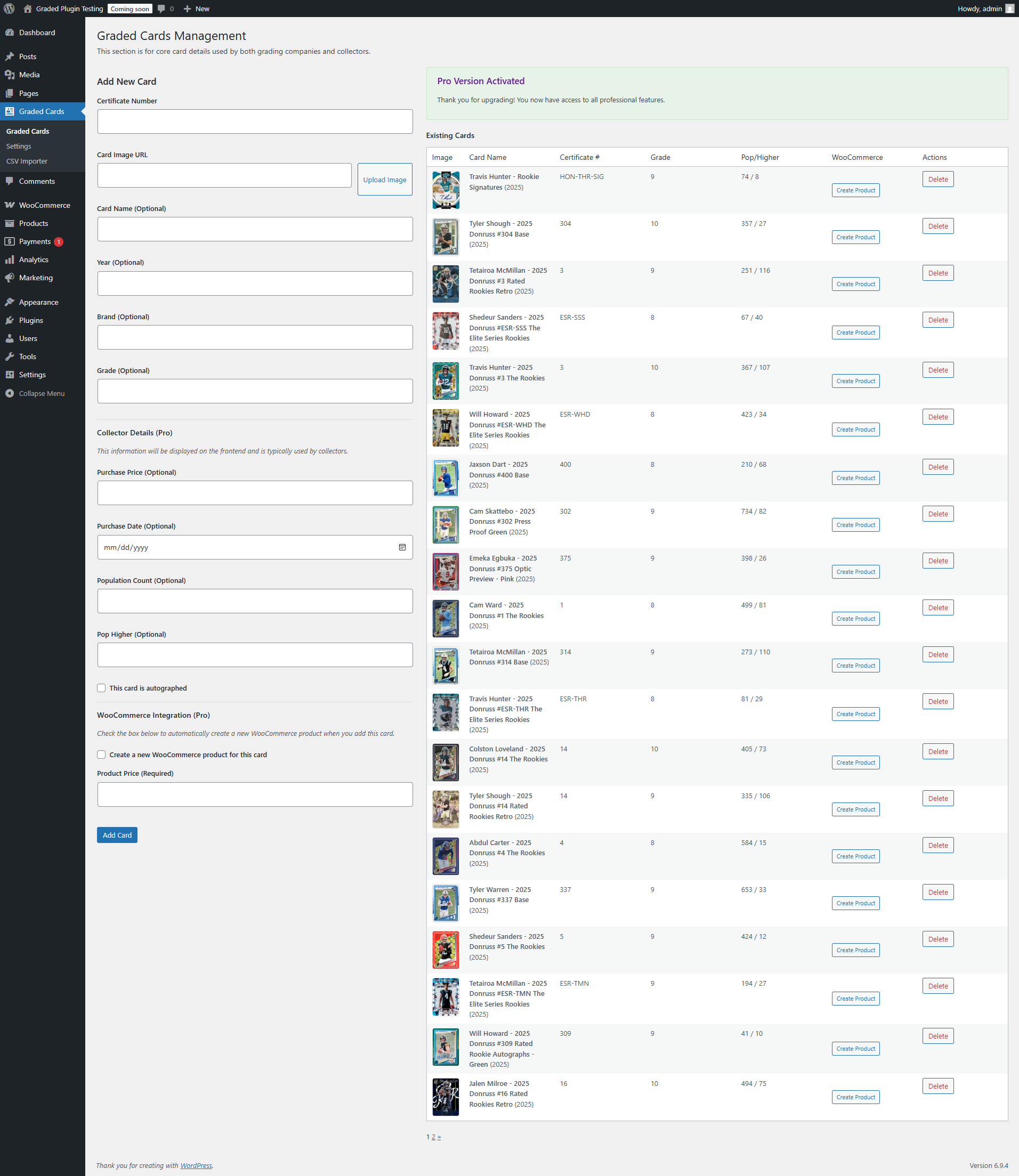Click the Cam Ward card thumbnail

click(445, 619)
